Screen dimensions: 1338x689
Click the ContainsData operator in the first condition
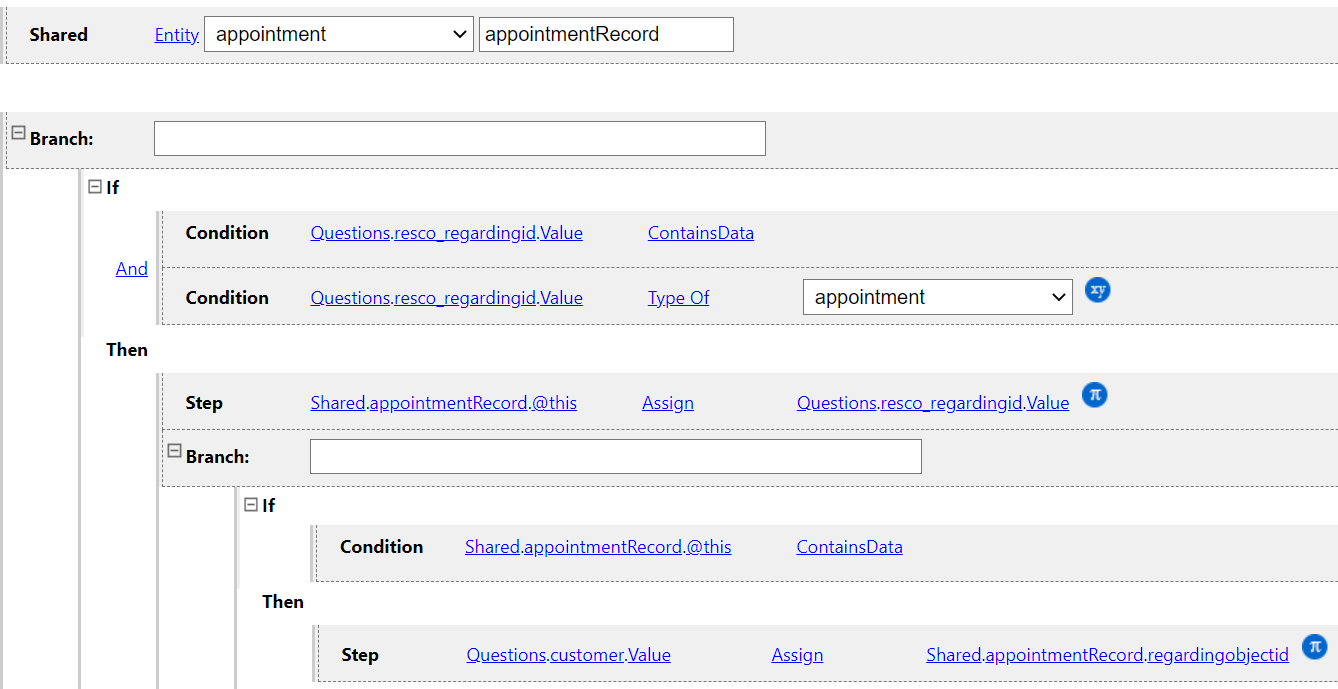700,233
